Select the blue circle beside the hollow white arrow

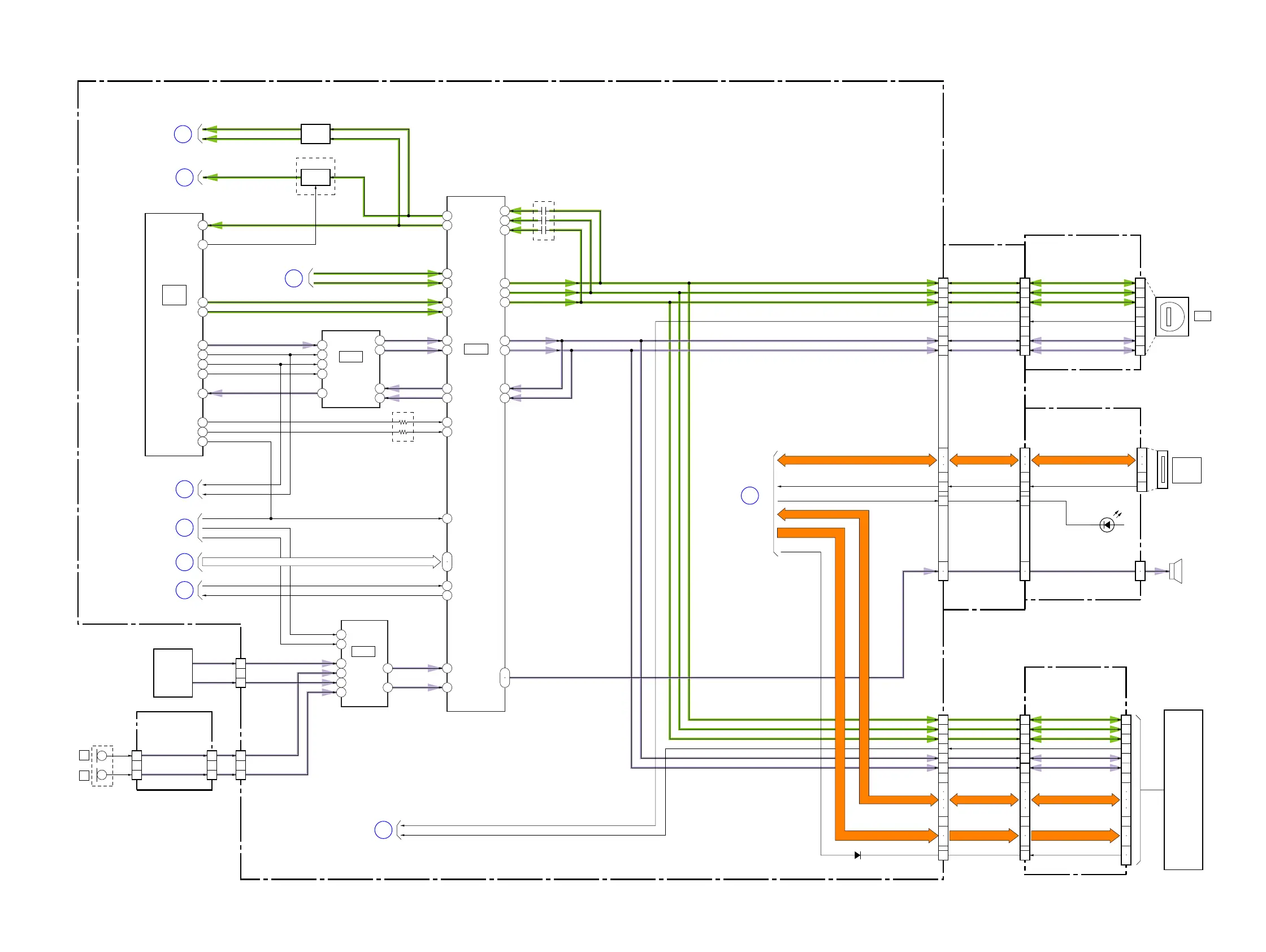point(184,561)
